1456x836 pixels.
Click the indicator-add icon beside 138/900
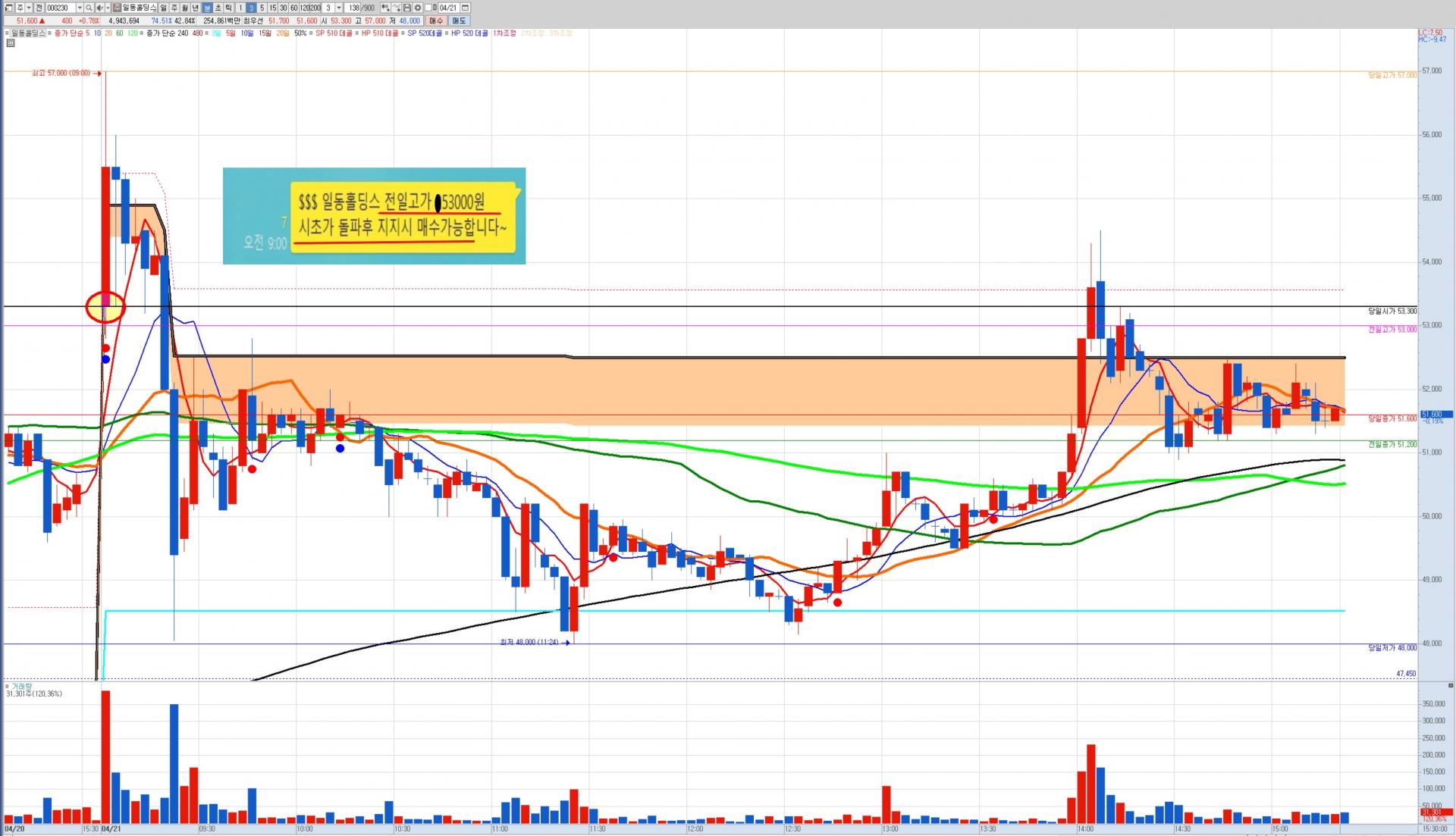point(385,8)
